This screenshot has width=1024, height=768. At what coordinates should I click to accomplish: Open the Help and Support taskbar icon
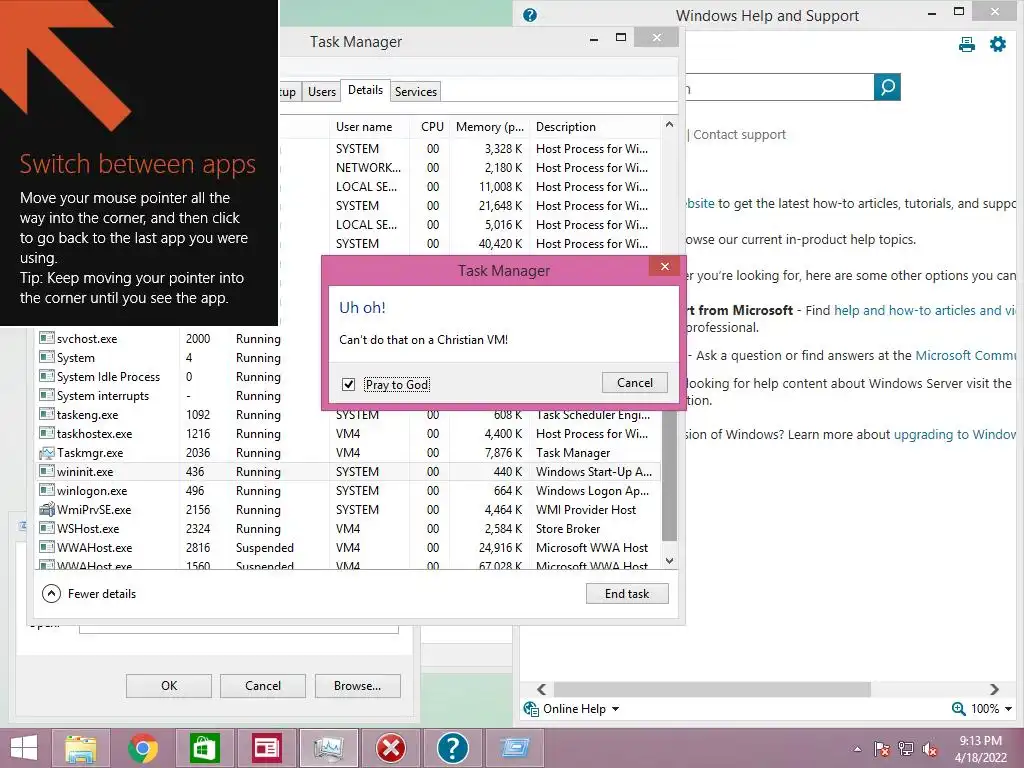[453, 748]
